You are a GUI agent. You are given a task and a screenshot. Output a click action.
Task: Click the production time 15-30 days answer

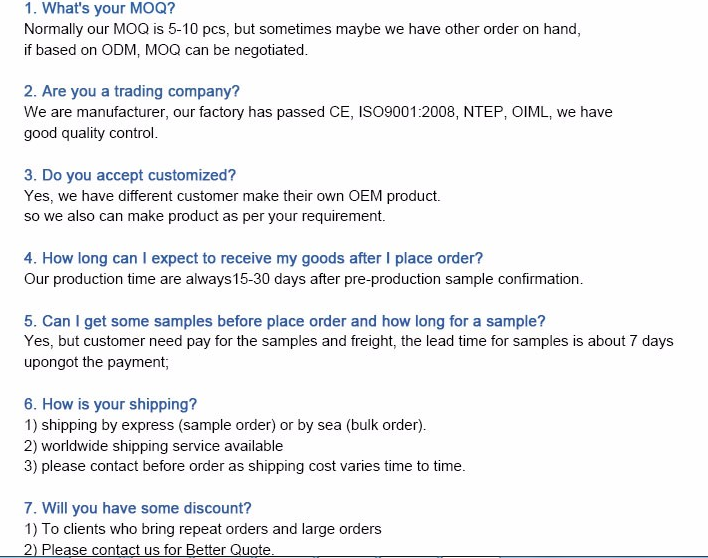point(303,279)
